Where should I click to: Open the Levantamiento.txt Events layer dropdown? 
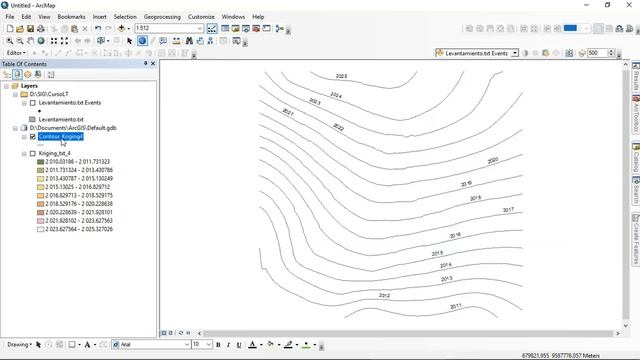[x=515, y=53]
